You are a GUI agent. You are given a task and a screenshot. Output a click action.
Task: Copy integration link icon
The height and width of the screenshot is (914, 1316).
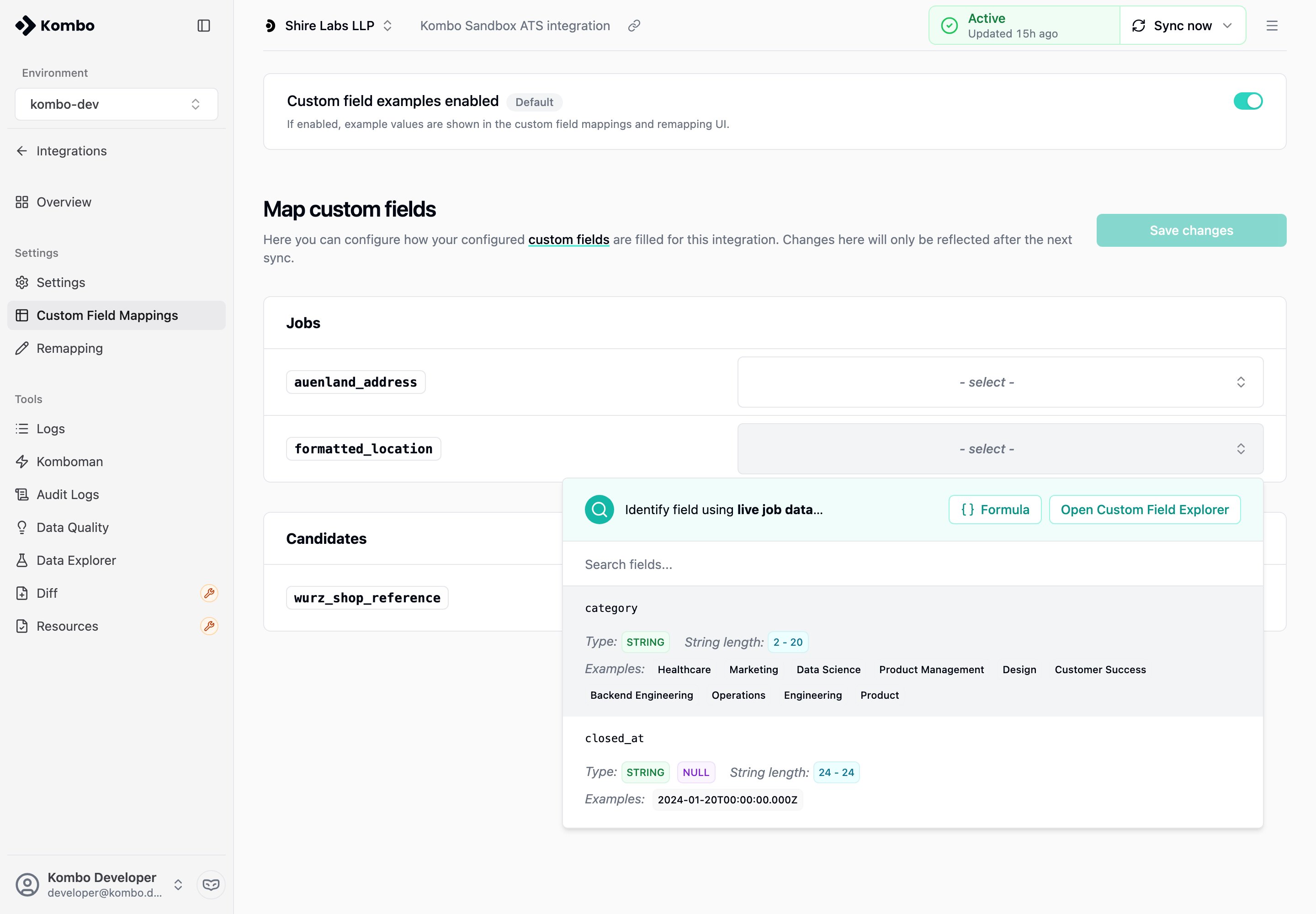[x=634, y=26]
